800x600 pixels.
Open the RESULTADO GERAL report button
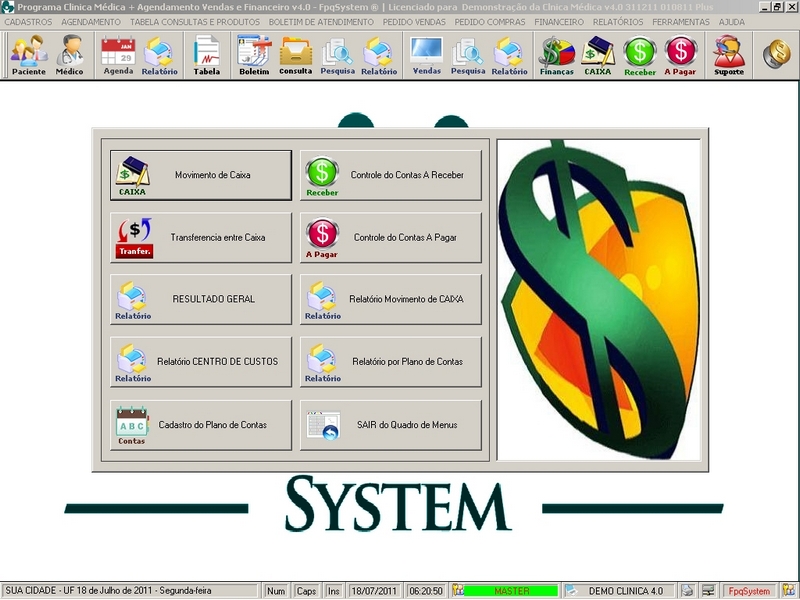click(x=201, y=299)
